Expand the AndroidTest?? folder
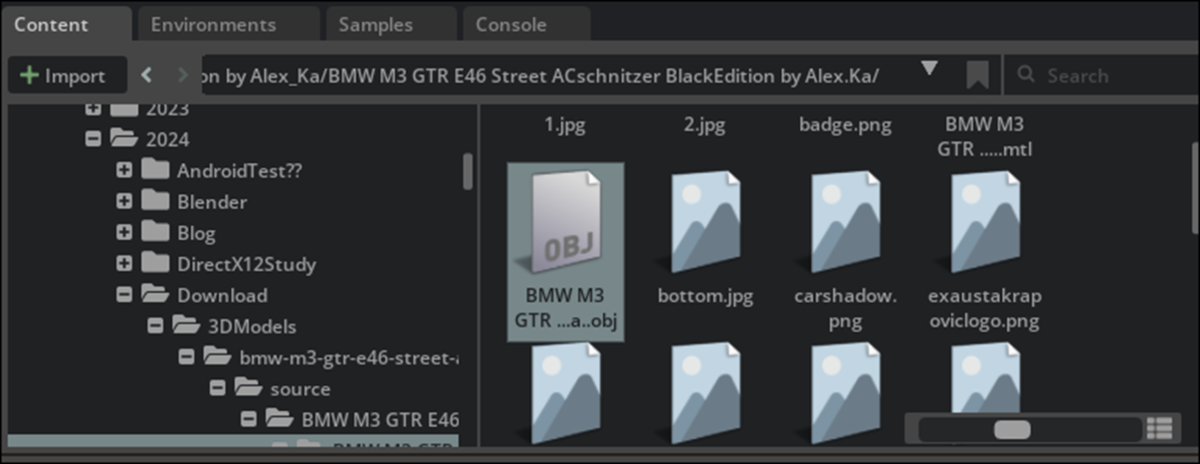1200x464 pixels. tap(124, 171)
